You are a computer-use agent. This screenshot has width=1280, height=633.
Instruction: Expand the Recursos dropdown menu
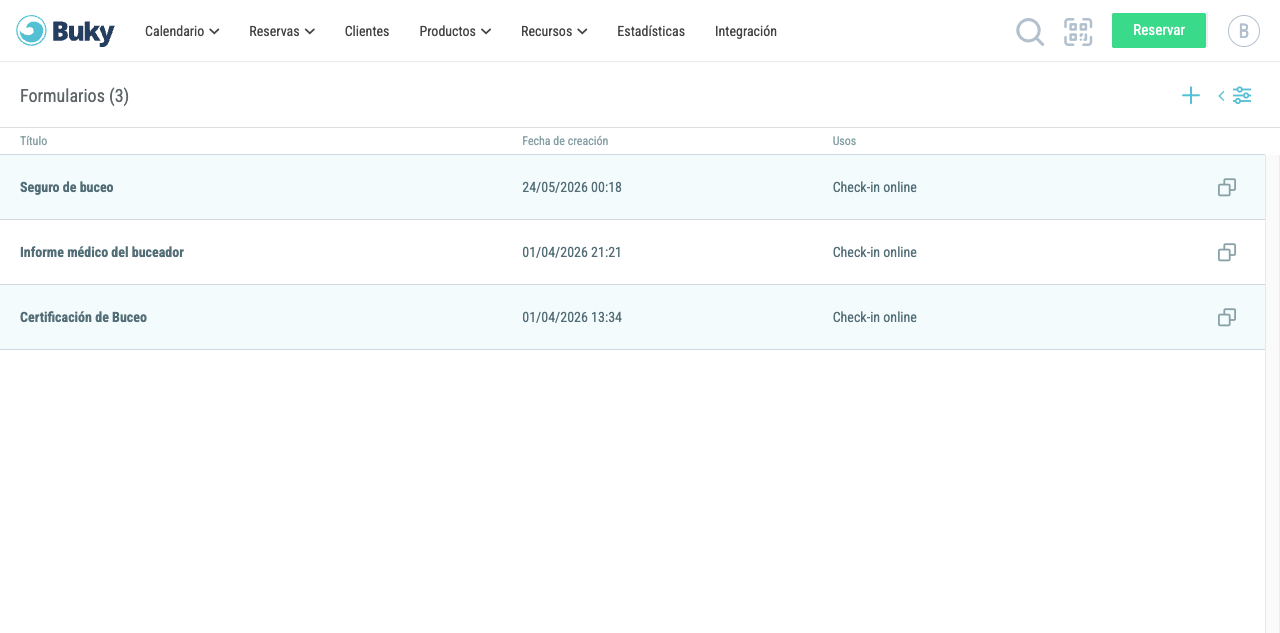554,31
